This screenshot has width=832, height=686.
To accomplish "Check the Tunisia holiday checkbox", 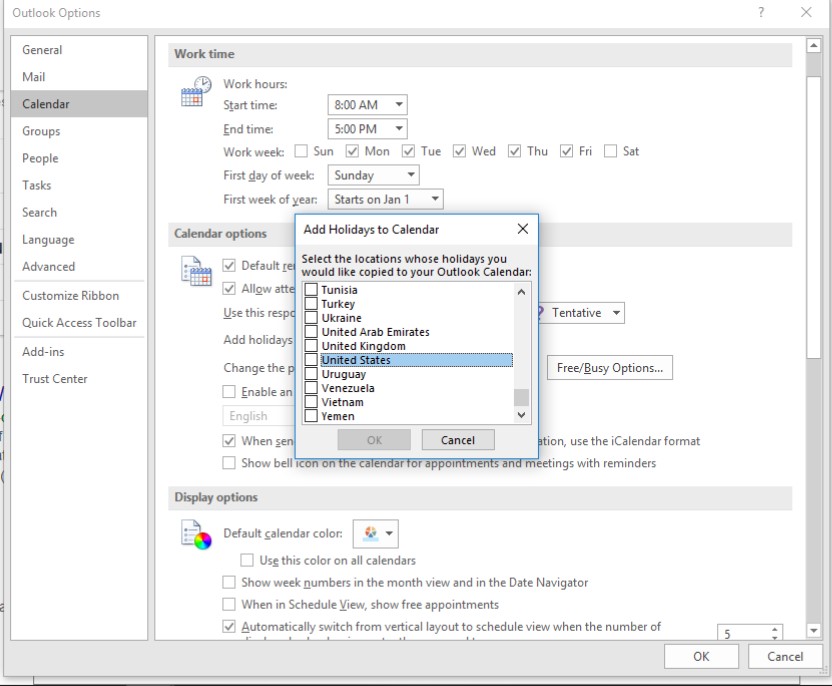I will pyautogui.click(x=311, y=290).
